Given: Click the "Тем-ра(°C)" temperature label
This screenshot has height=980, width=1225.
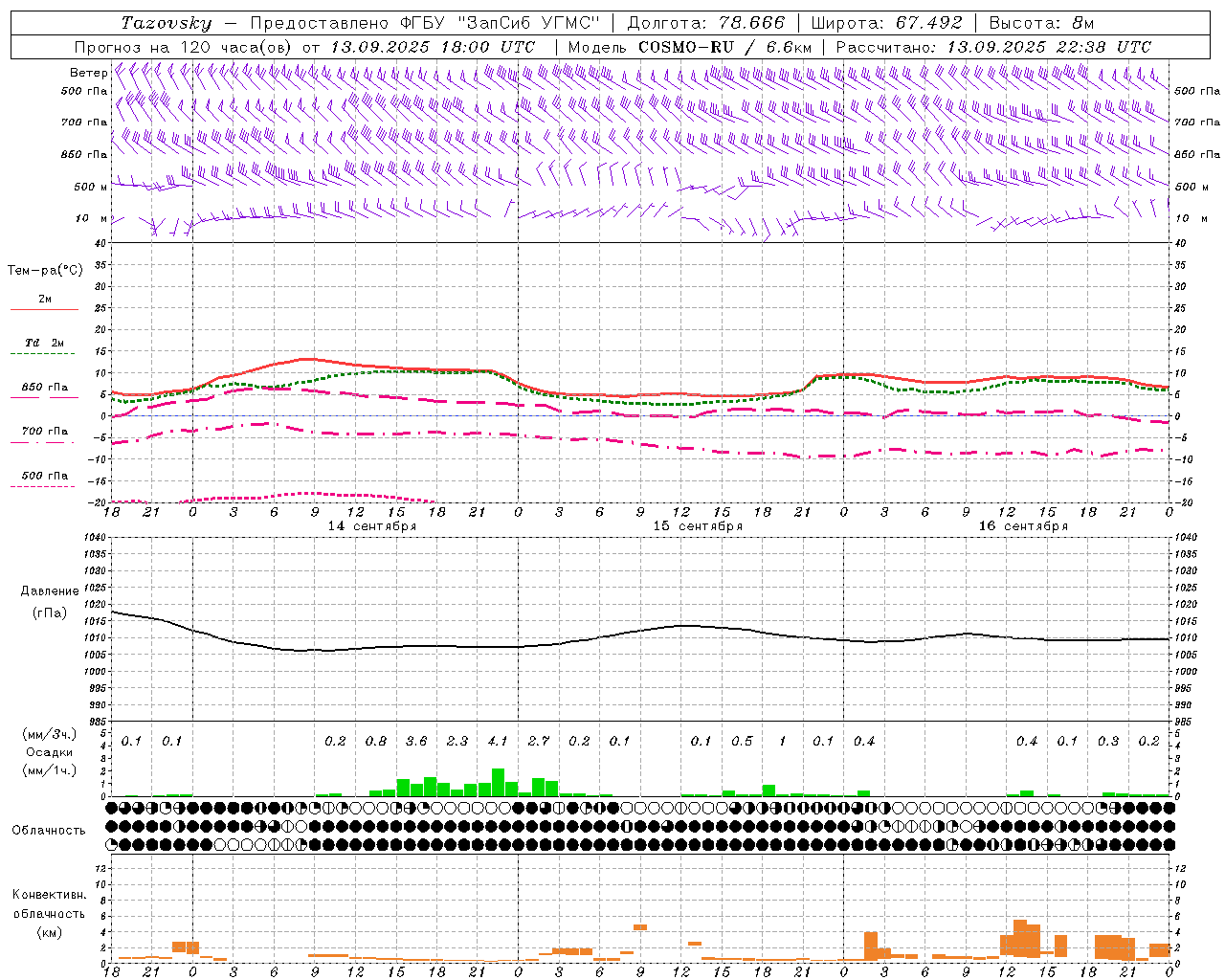Looking at the screenshot, I should pyautogui.click(x=45, y=271).
